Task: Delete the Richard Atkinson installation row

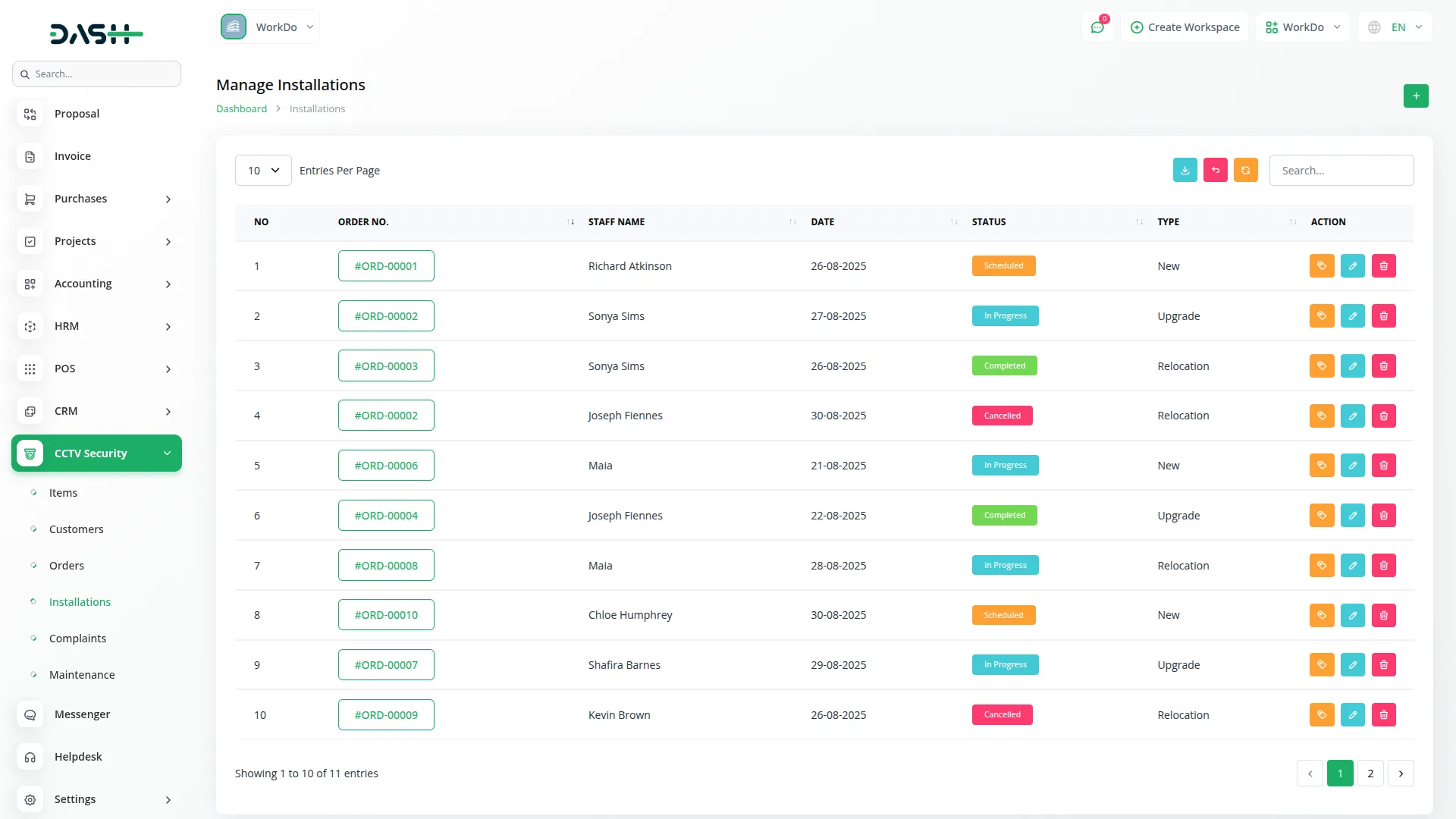Action: coord(1383,266)
